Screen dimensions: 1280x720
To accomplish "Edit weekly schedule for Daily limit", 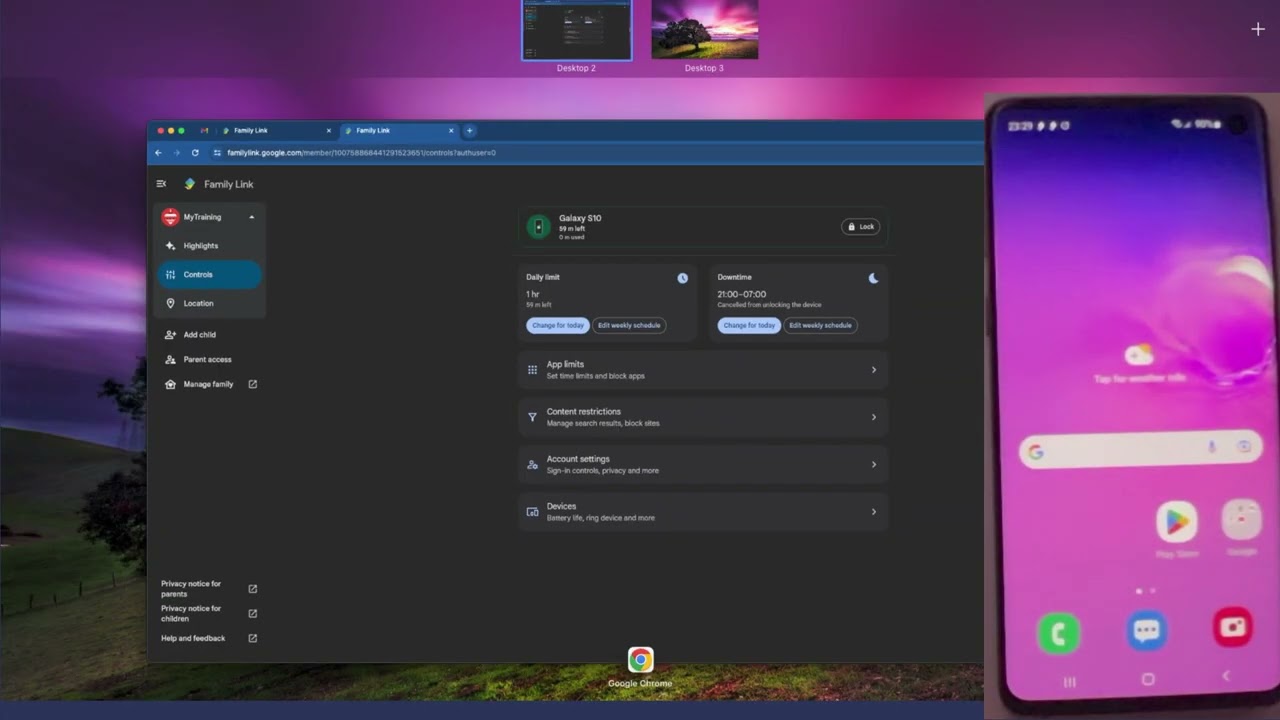I will click(629, 325).
